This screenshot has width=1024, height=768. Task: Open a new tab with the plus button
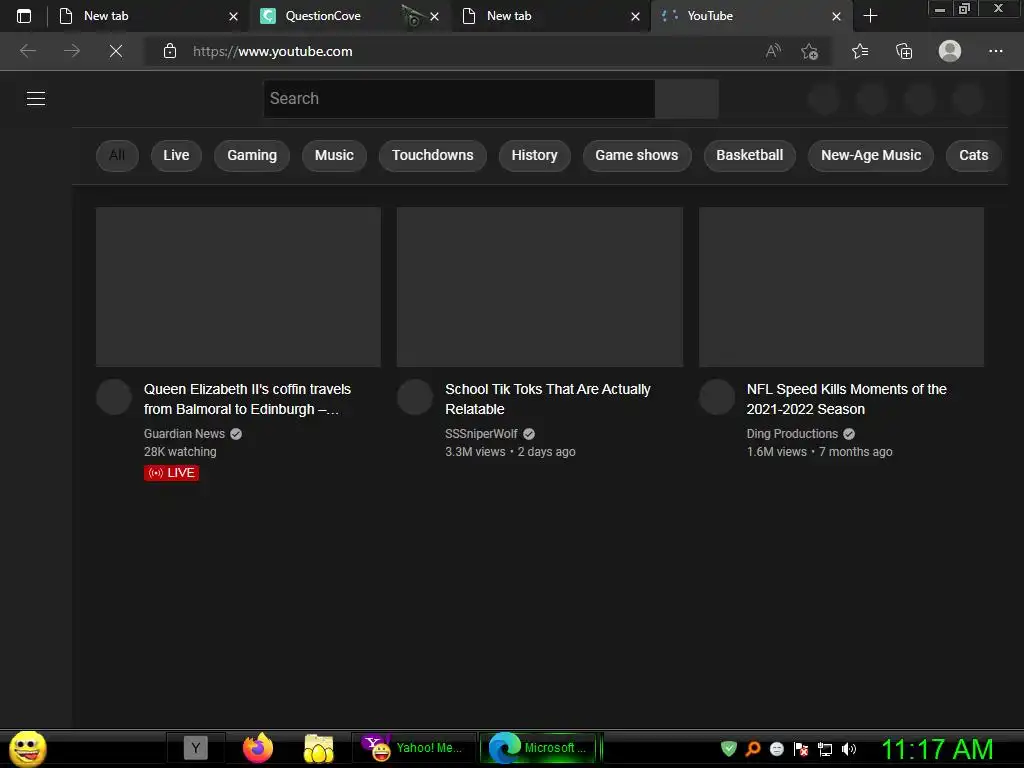(870, 16)
